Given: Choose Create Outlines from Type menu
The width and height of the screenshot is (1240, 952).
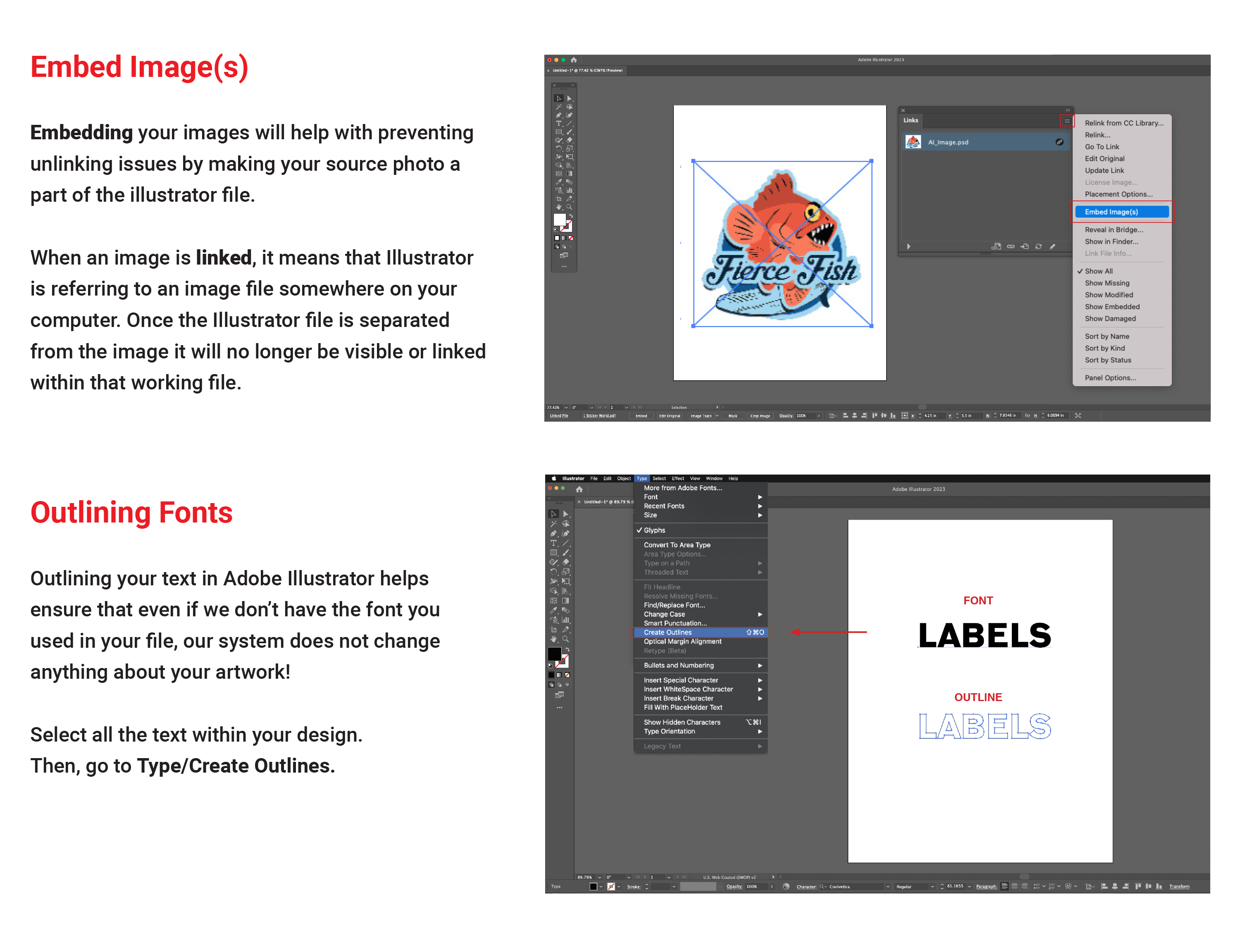Looking at the screenshot, I should pyautogui.click(x=667, y=632).
